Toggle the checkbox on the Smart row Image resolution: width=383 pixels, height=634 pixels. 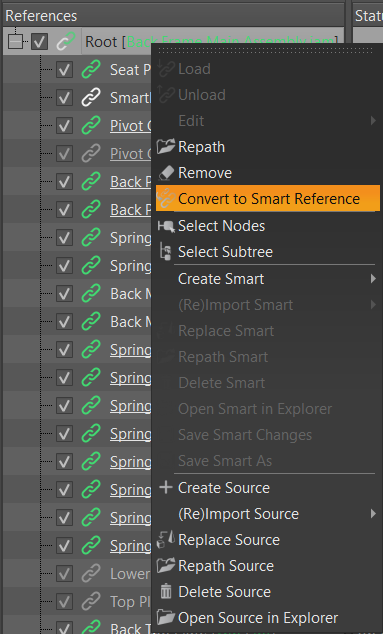(64, 98)
